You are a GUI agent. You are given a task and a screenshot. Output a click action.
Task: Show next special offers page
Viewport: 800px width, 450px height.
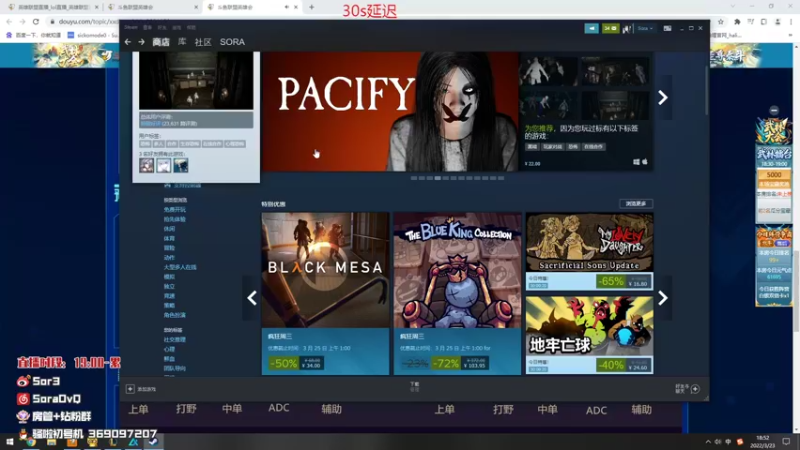[x=663, y=298]
